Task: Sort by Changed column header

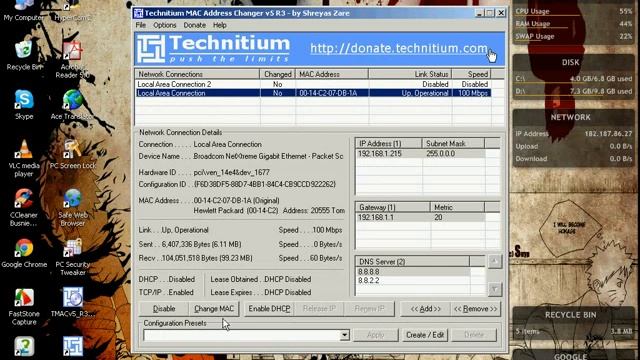Action: tap(278, 74)
